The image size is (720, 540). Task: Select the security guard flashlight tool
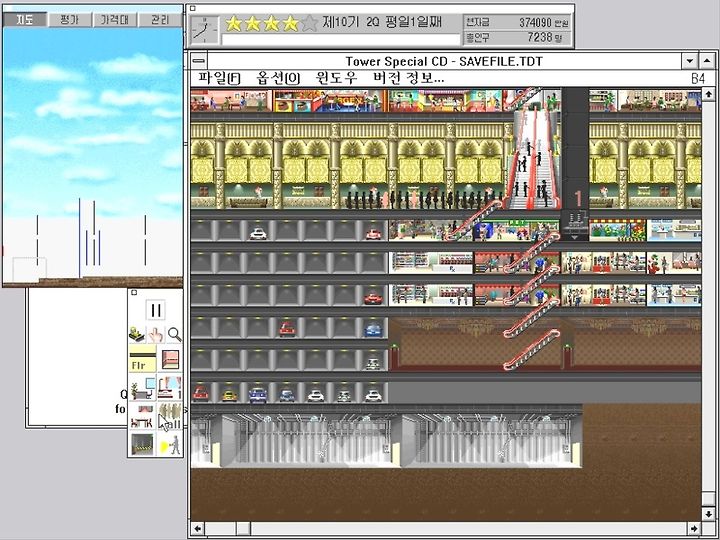pyautogui.click(x=170, y=444)
